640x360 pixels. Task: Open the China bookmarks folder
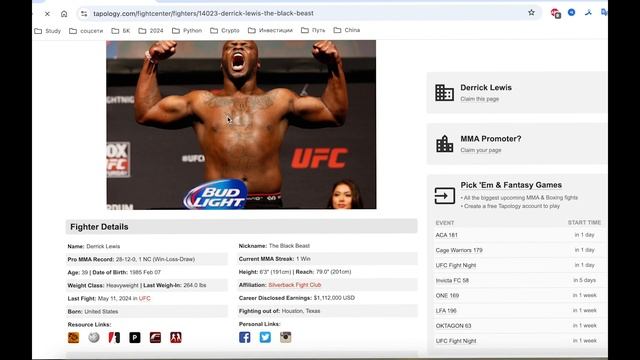(347, 30)
